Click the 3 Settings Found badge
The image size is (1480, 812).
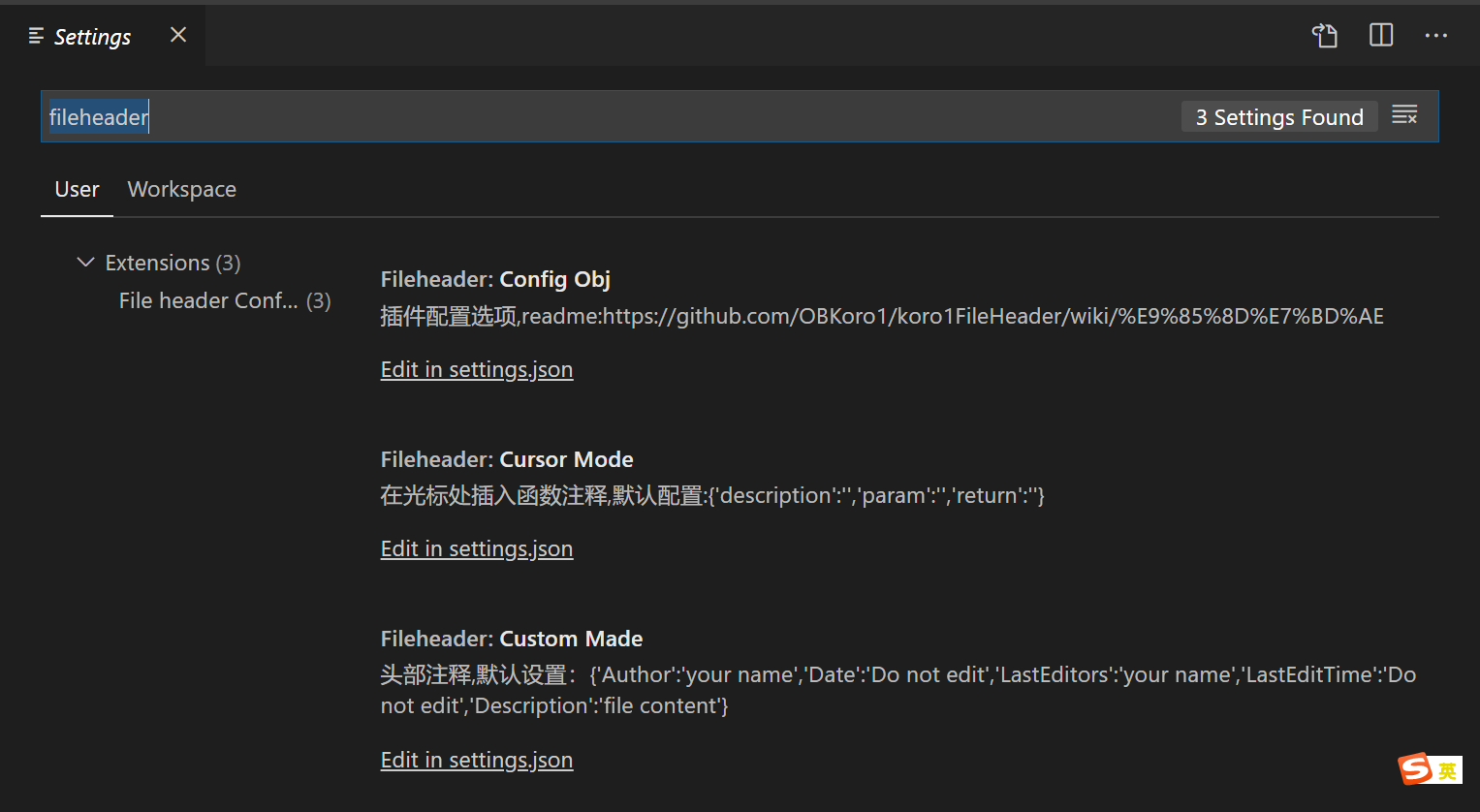click(x=1278, y=116)
